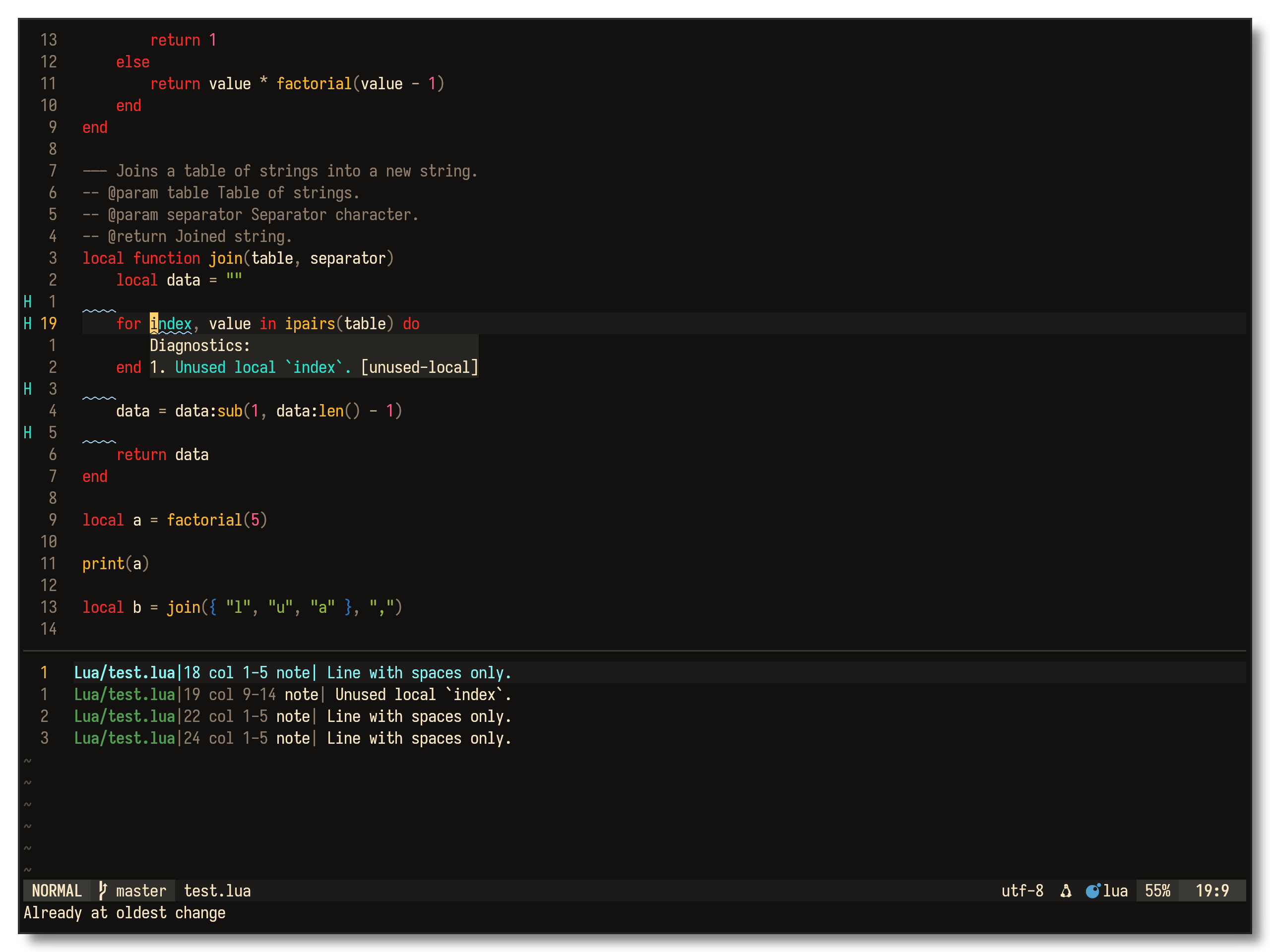Click the Linux penguin icon in statusline

(x=1066, y=891)
